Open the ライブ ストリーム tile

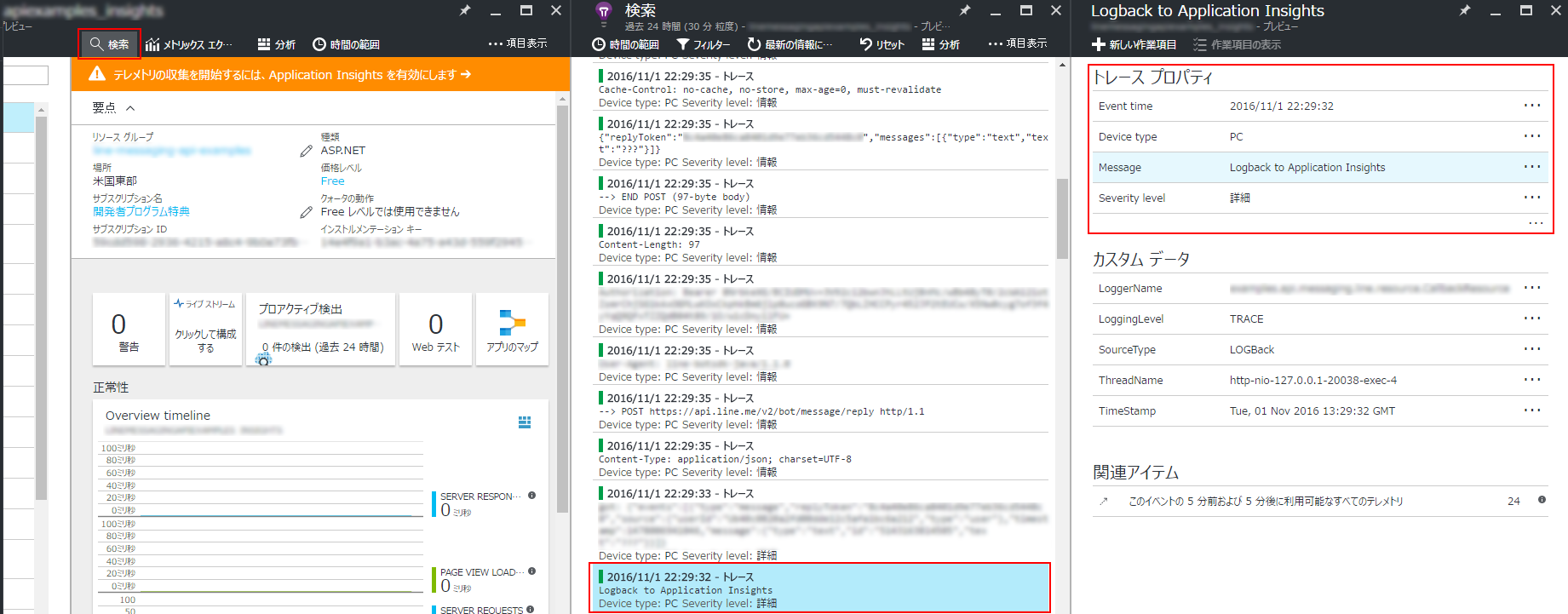205,330
